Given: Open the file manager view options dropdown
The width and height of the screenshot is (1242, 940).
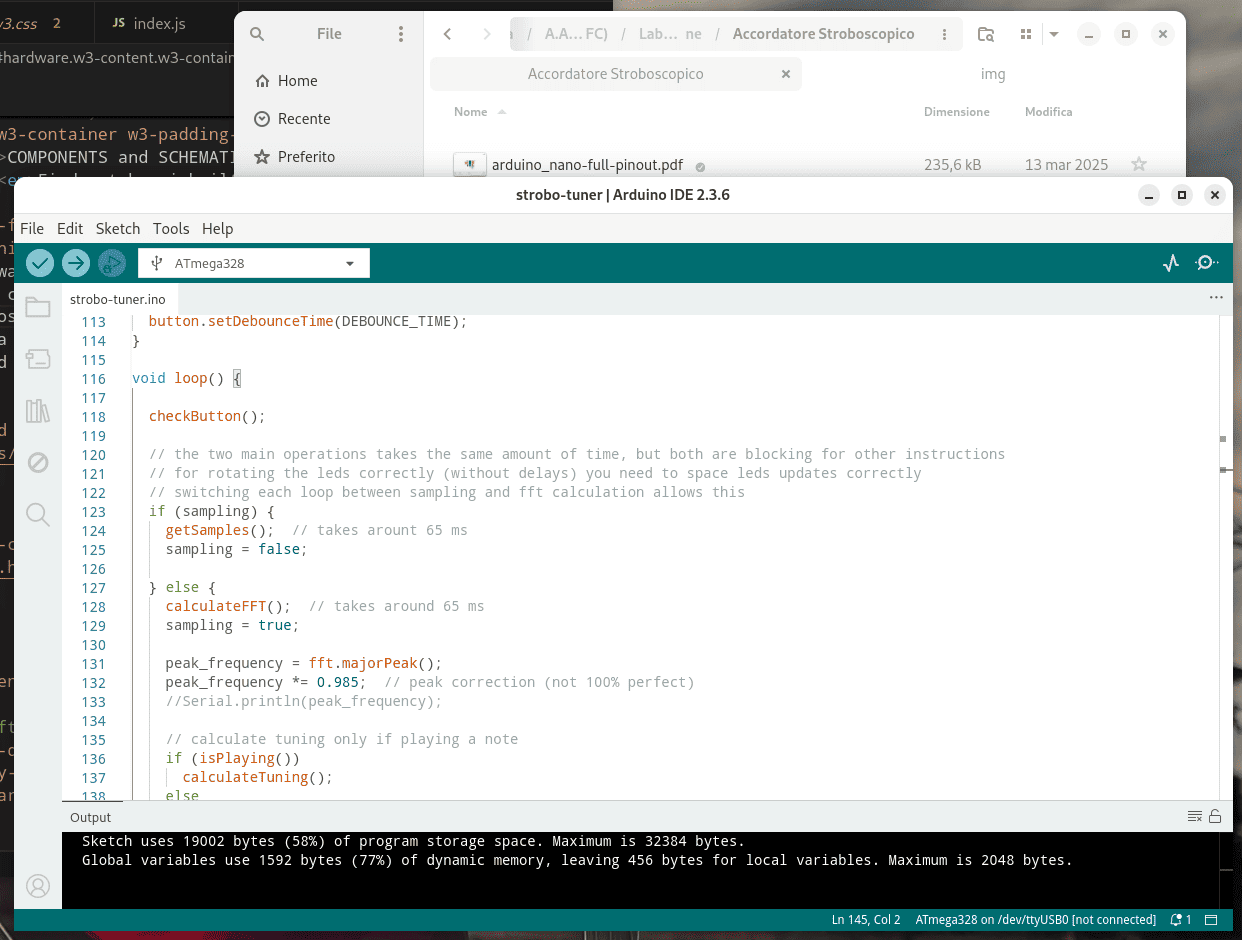Looking at the screenshot, I should point(1053,34).
